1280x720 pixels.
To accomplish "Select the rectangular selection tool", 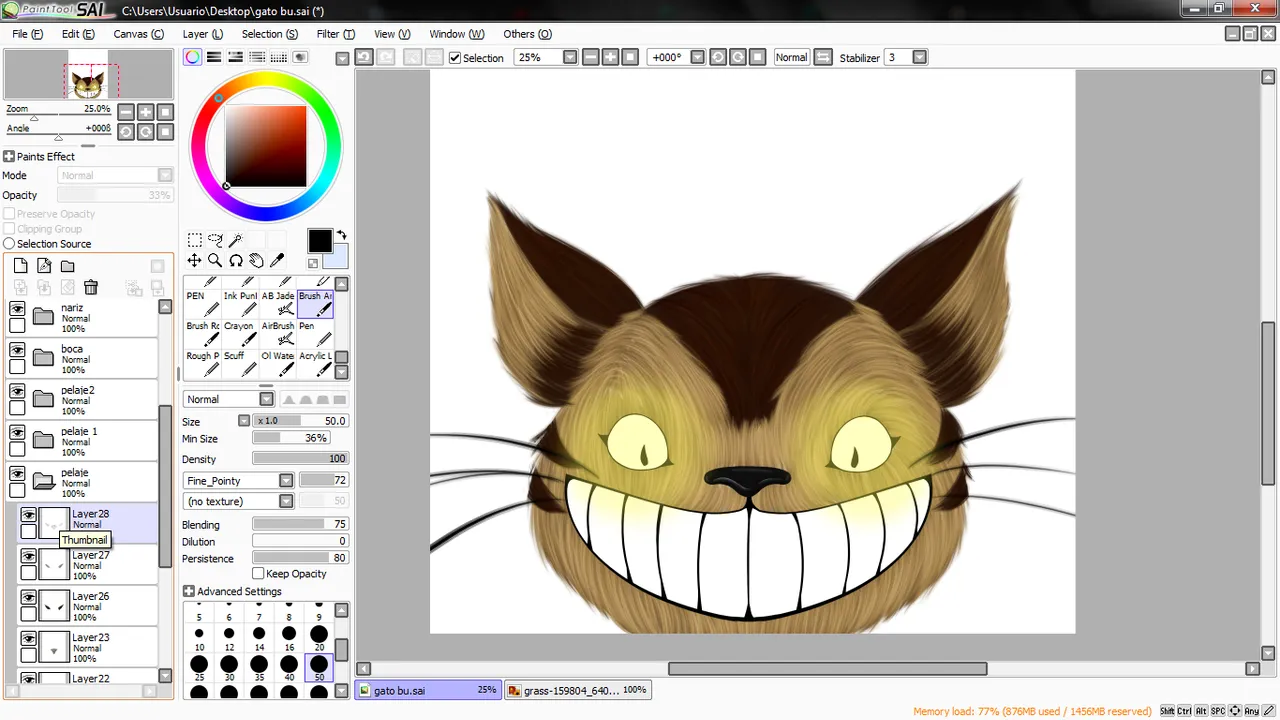I will pyautogui.click(x=195, y=240).
